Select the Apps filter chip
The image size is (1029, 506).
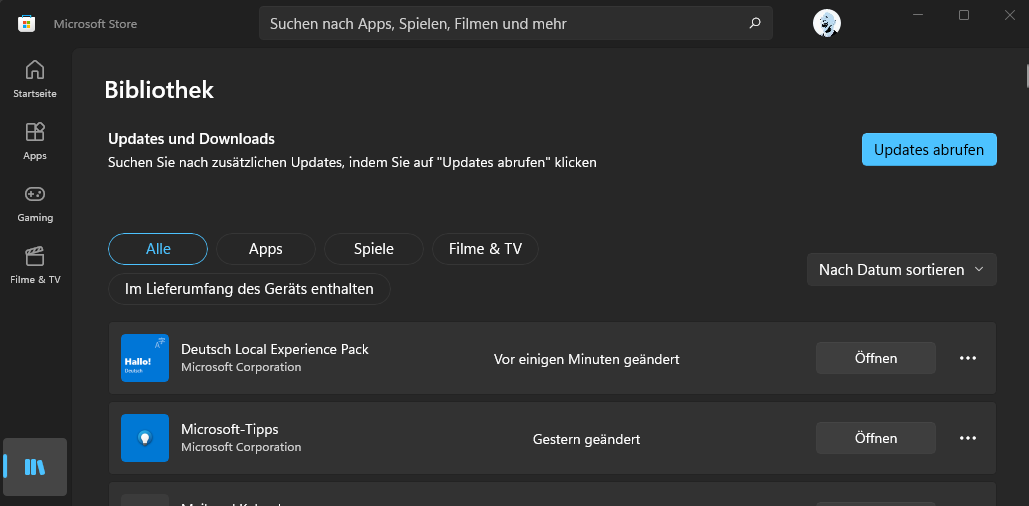[266, 249]
